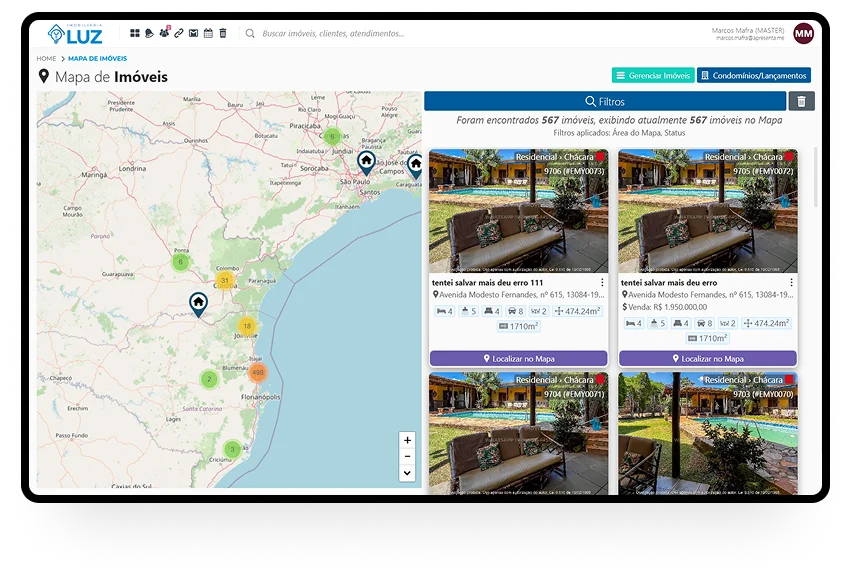
Task: Click the green 3 cluster near Criciúma
Action: click(x=232, y=449)
